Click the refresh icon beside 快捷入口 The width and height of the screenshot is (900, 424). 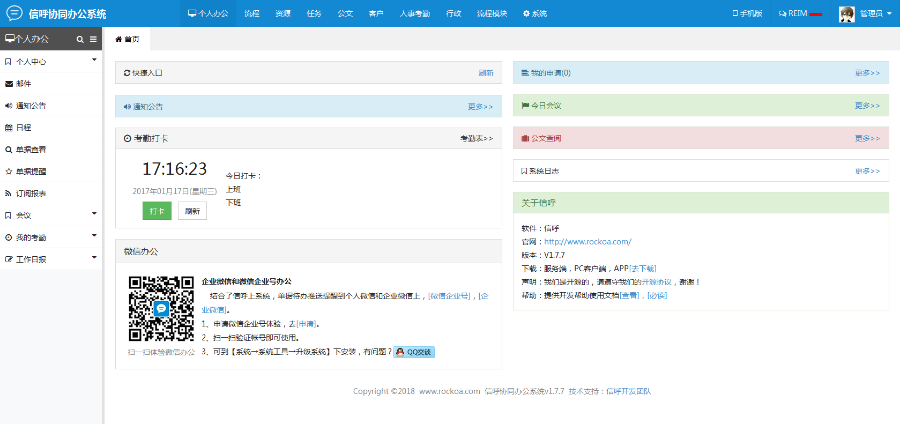[x=127, y=73]
